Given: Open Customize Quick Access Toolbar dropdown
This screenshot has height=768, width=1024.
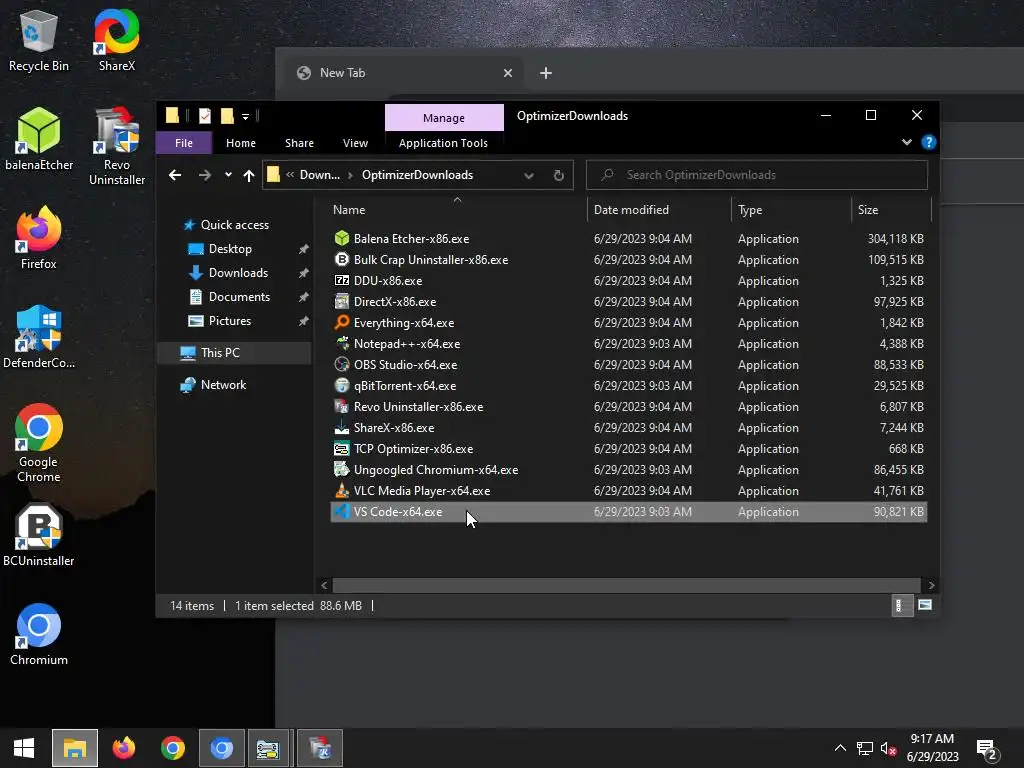Looking at the screenshot, I should pos(246,117).
